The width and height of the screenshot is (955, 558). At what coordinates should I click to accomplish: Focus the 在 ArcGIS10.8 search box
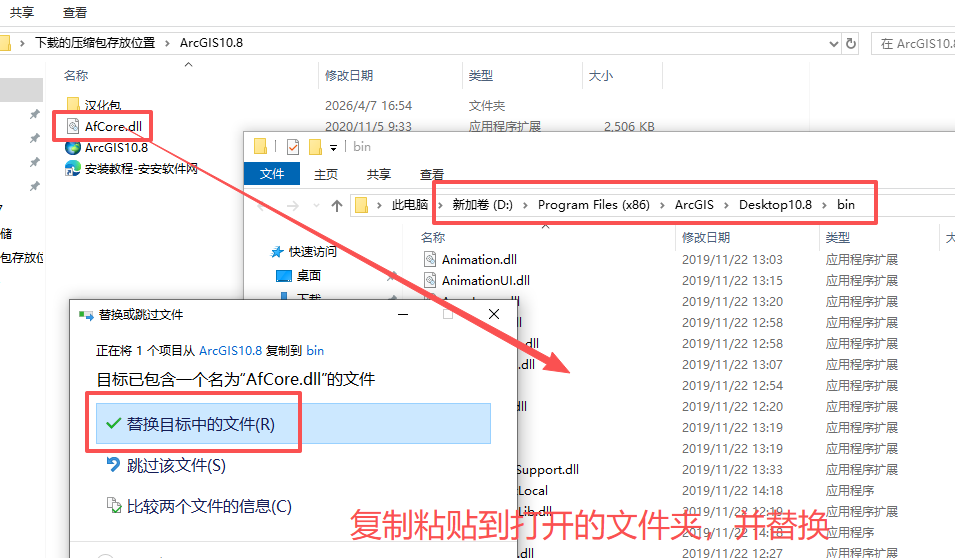(x=914, y=43)
